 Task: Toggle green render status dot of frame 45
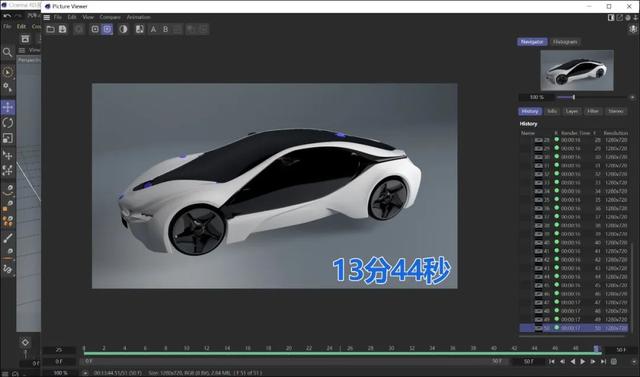[556, 285]
